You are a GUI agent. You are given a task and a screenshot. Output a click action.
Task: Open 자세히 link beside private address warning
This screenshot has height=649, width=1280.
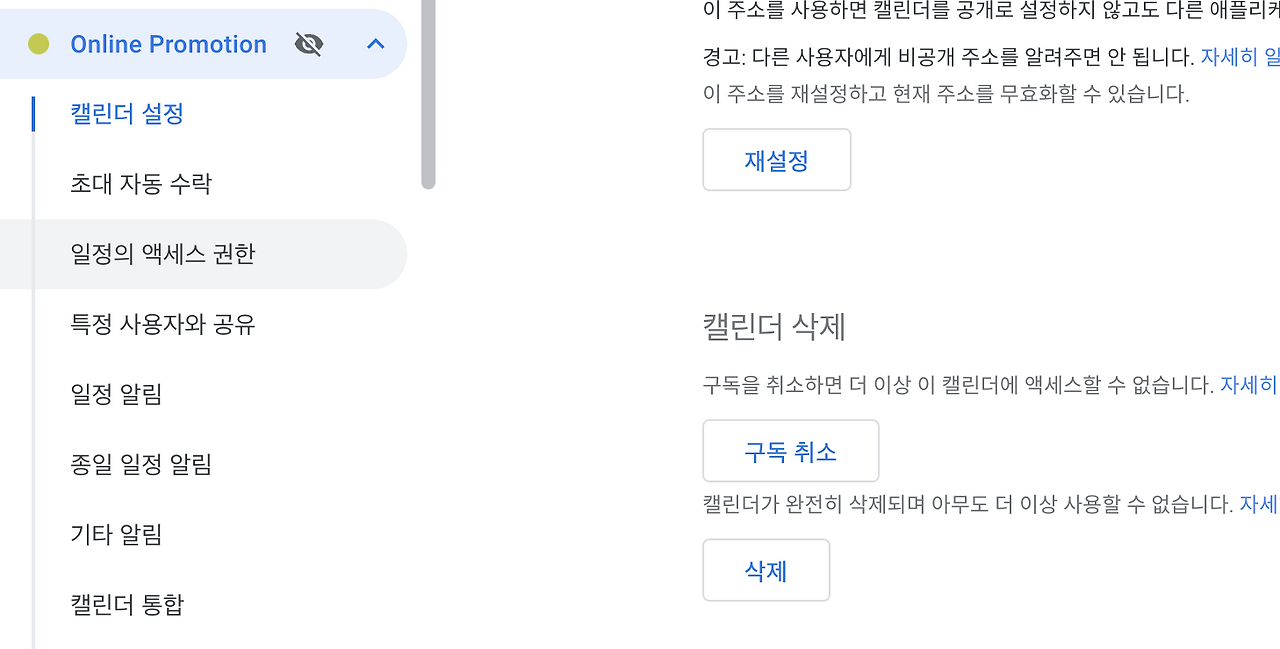pos(1240,57)
